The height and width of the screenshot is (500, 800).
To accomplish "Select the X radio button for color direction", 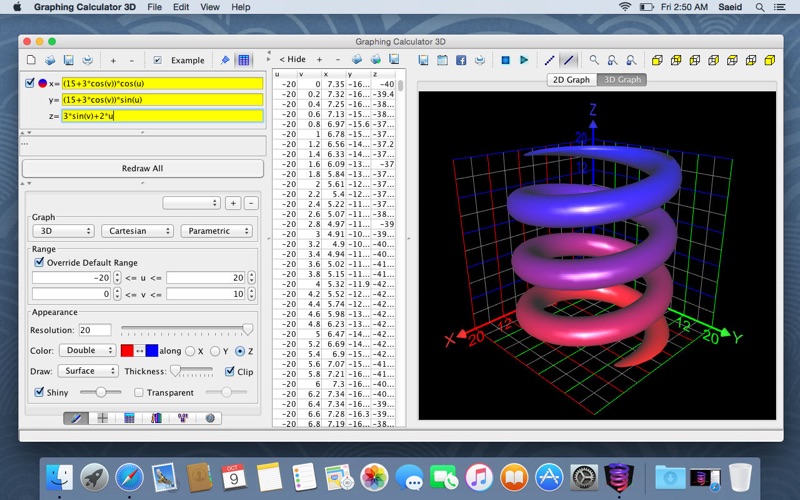I will (190, 351).
